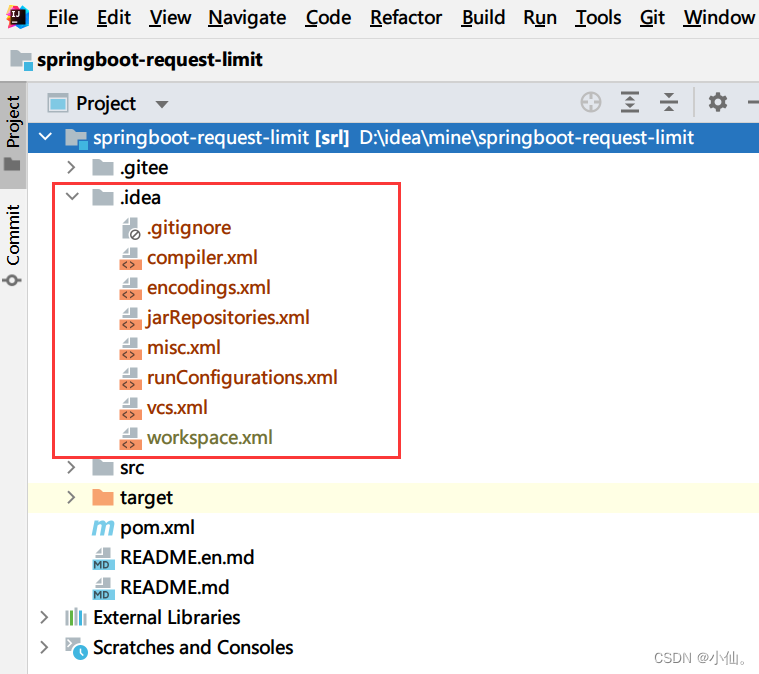Click the orange target folder icon
The width and height of the screenshot is (759, 674).
click(x=103, y=497)
